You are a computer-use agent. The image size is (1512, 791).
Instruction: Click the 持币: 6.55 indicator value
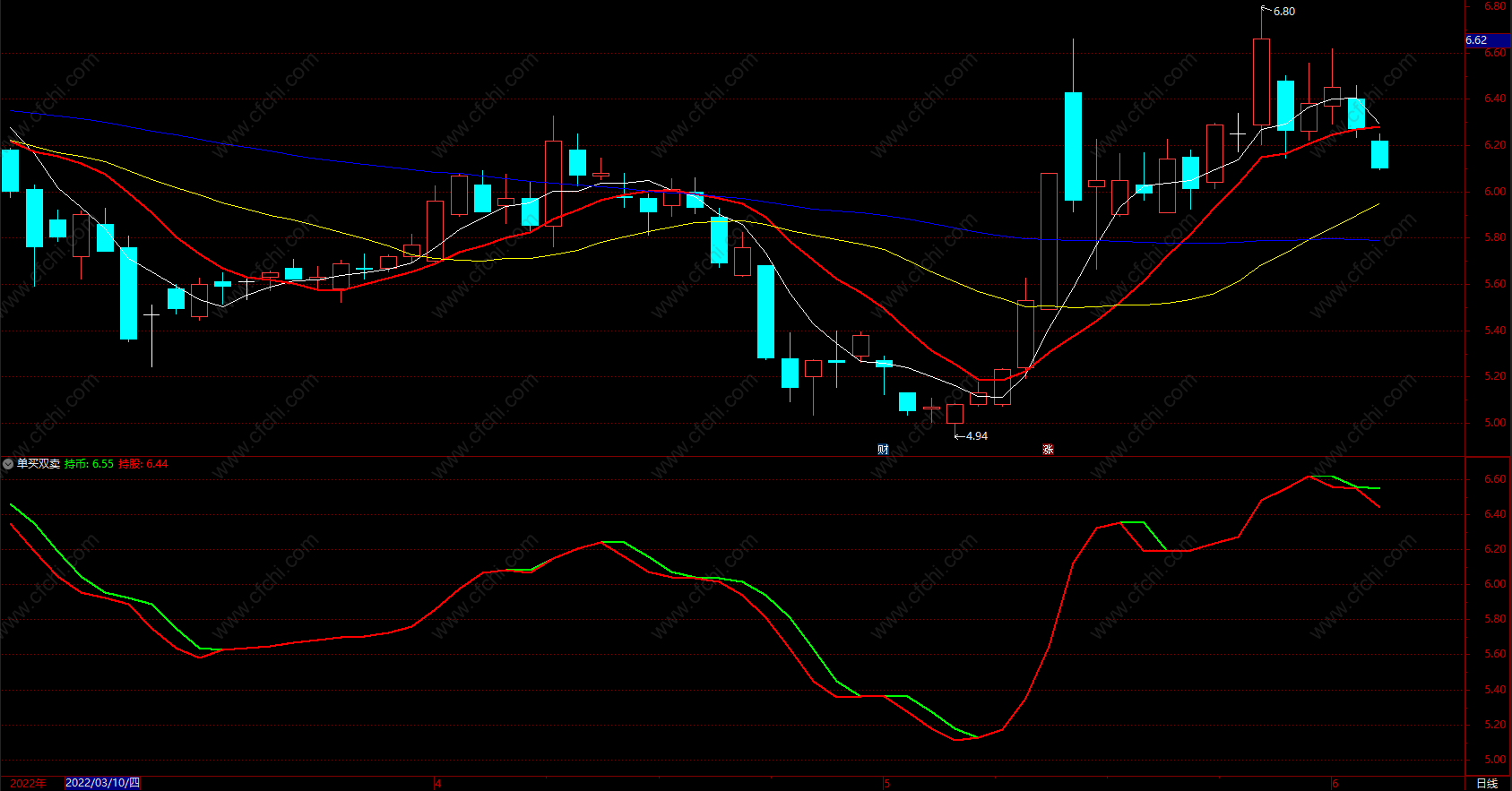90,464
